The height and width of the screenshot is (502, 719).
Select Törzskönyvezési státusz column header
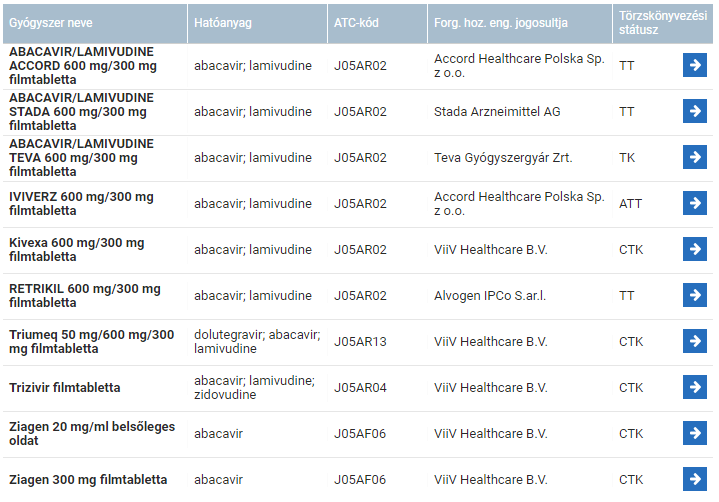661,22
